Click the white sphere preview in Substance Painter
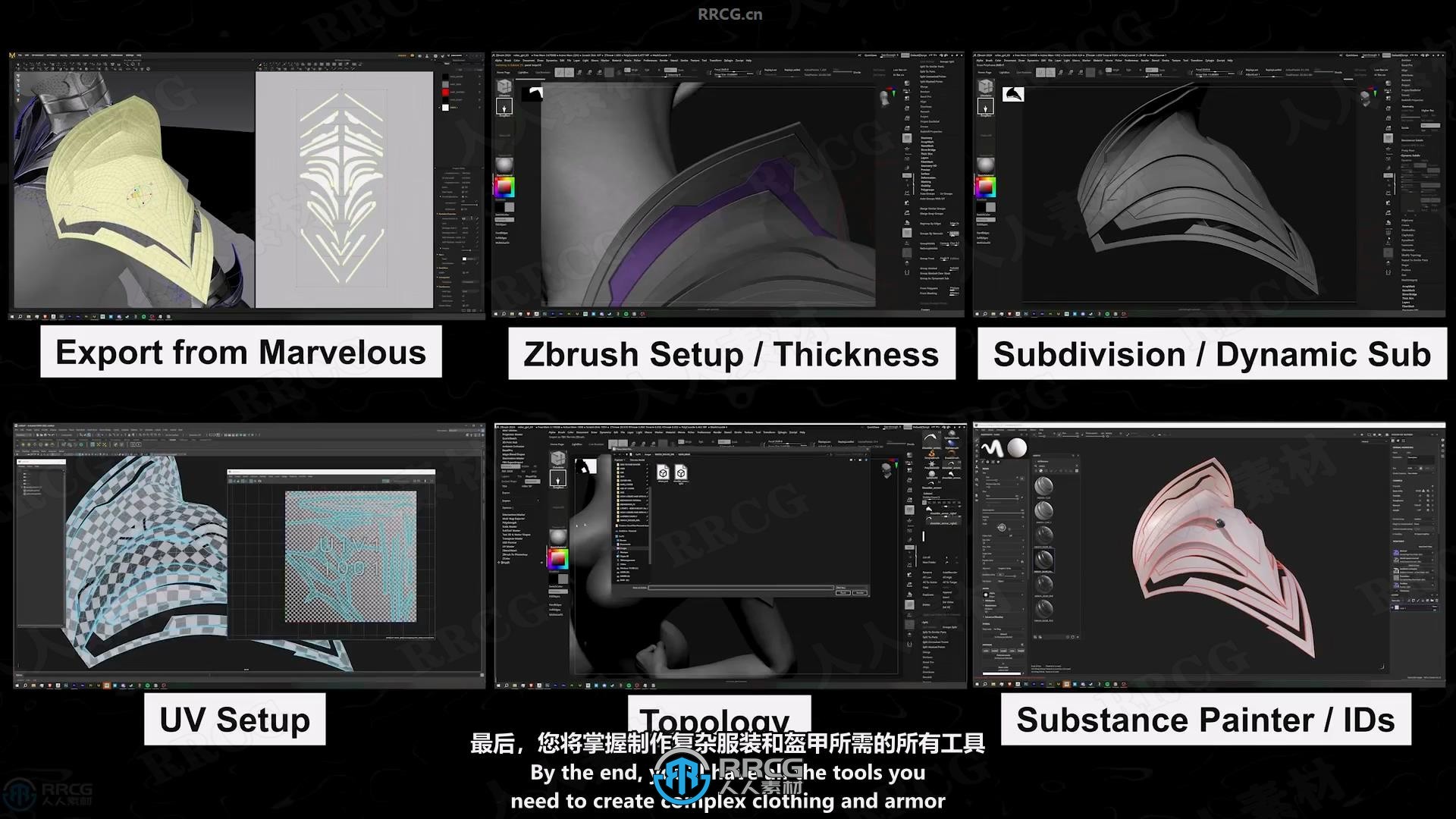The width and height of the screenshot is (1456, 819). 1017,447
